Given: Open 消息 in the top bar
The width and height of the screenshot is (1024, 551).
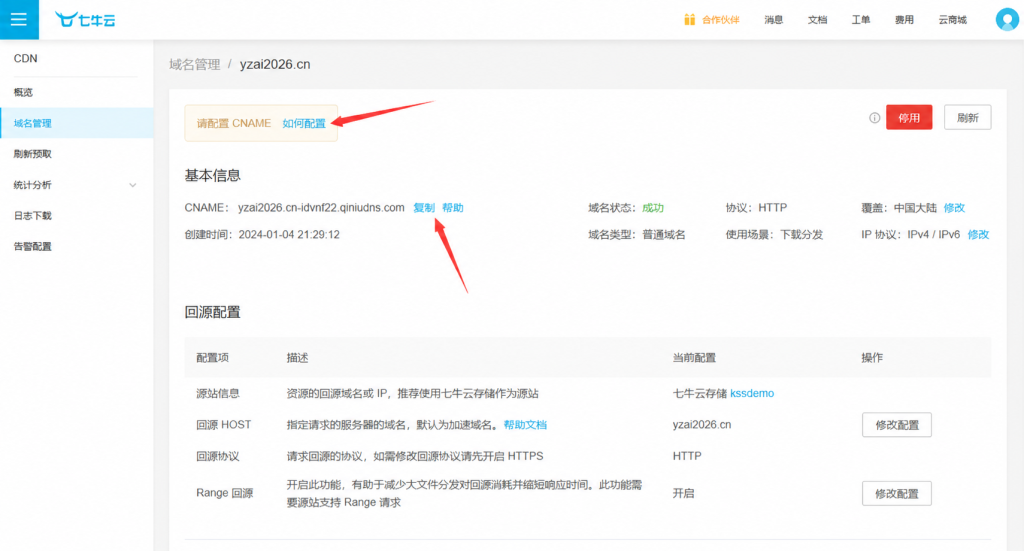Looking at the screenshot, I should pos(774,20).
